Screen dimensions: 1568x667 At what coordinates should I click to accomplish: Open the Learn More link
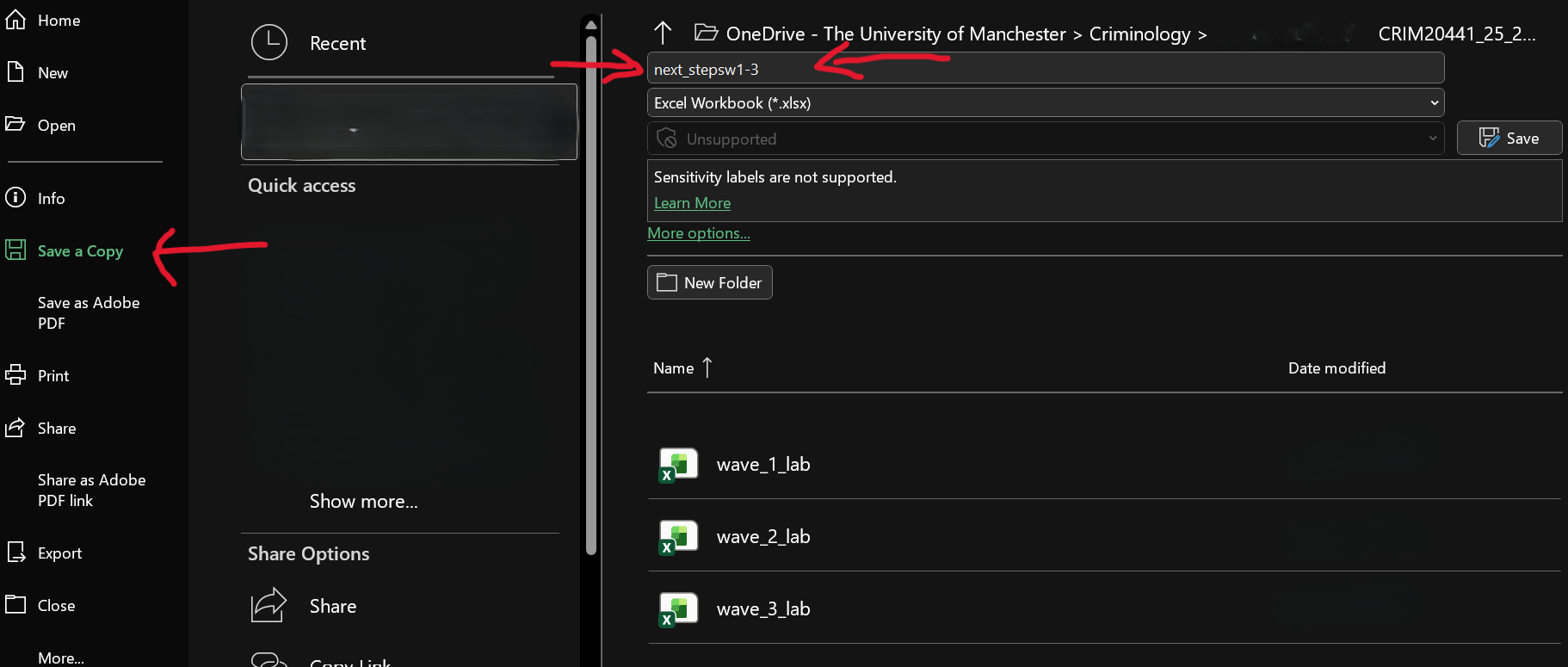point(692,203)
